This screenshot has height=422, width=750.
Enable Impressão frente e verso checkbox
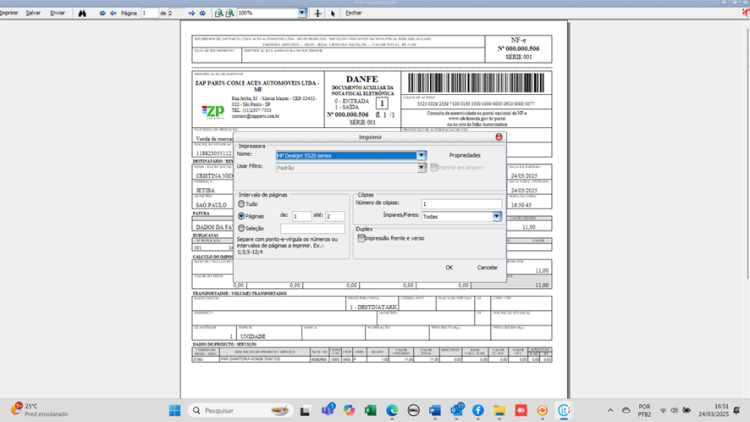tap(361, 238)
